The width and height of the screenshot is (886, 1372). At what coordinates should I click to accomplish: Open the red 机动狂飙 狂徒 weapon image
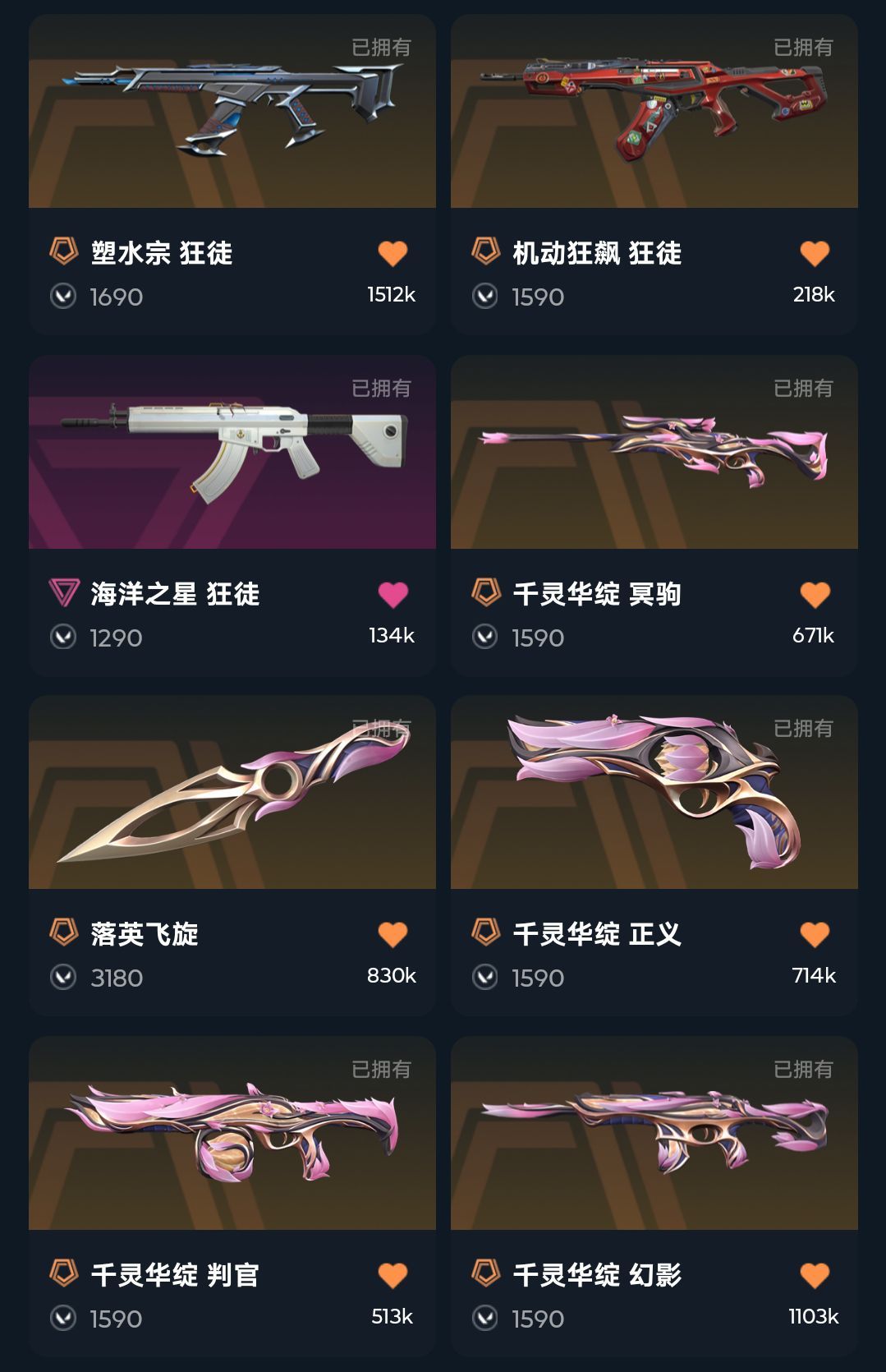coord(654,111)
